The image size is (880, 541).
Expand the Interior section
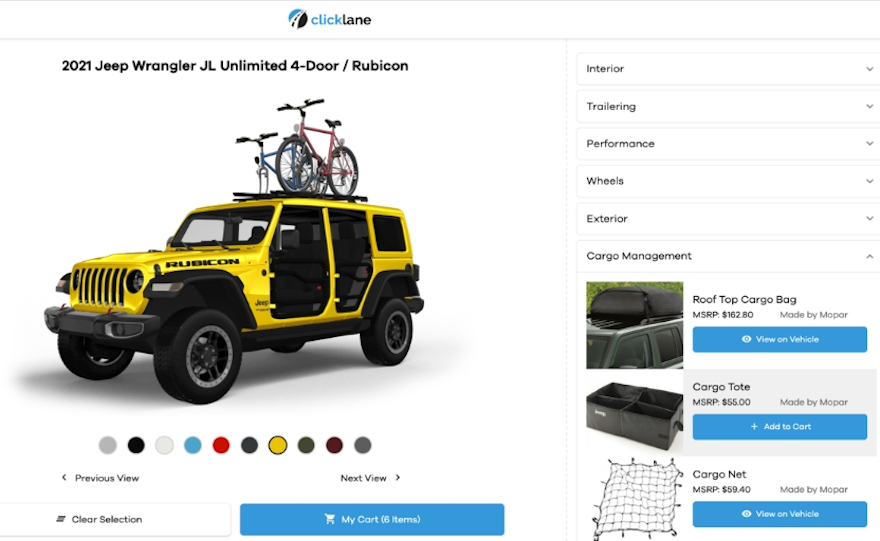click(x=728, y=68)
